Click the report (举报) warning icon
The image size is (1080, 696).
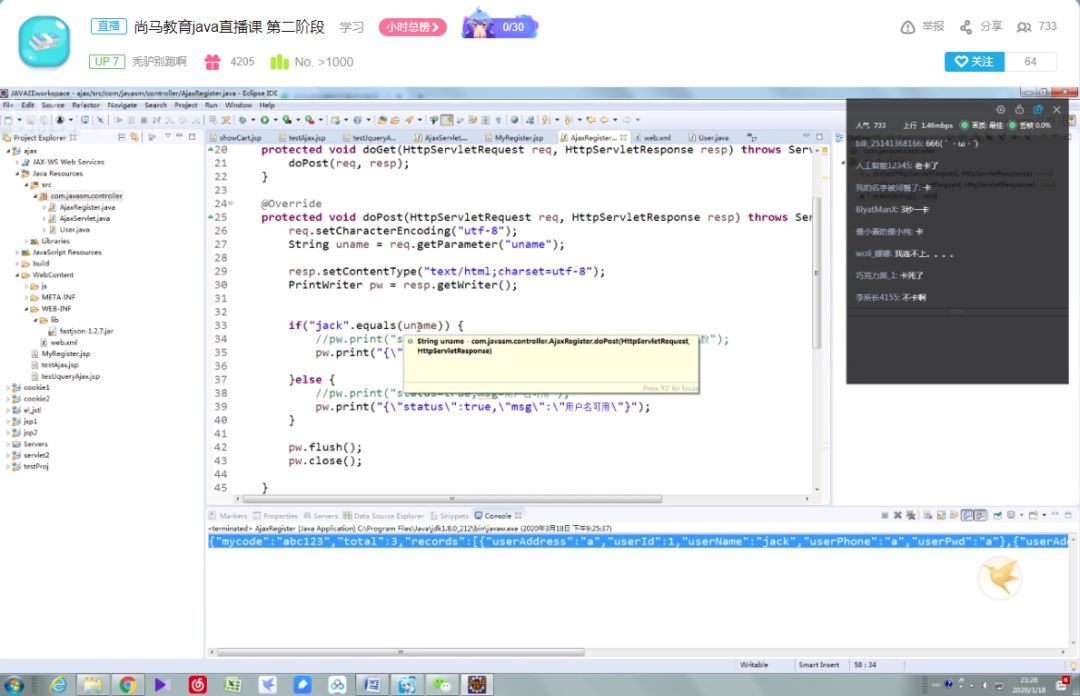(908, 27)
